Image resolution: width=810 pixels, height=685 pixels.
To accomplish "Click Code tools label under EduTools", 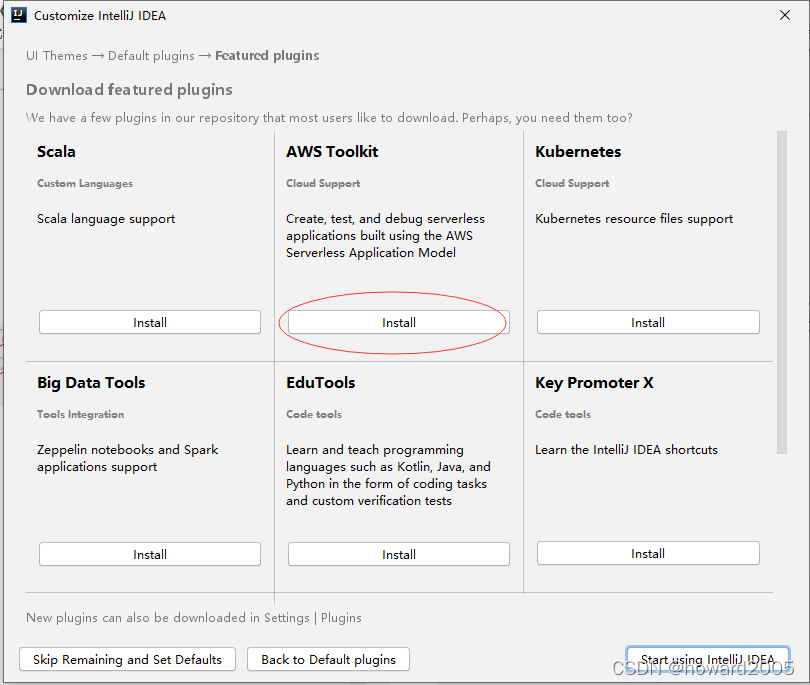I will 314,414.
